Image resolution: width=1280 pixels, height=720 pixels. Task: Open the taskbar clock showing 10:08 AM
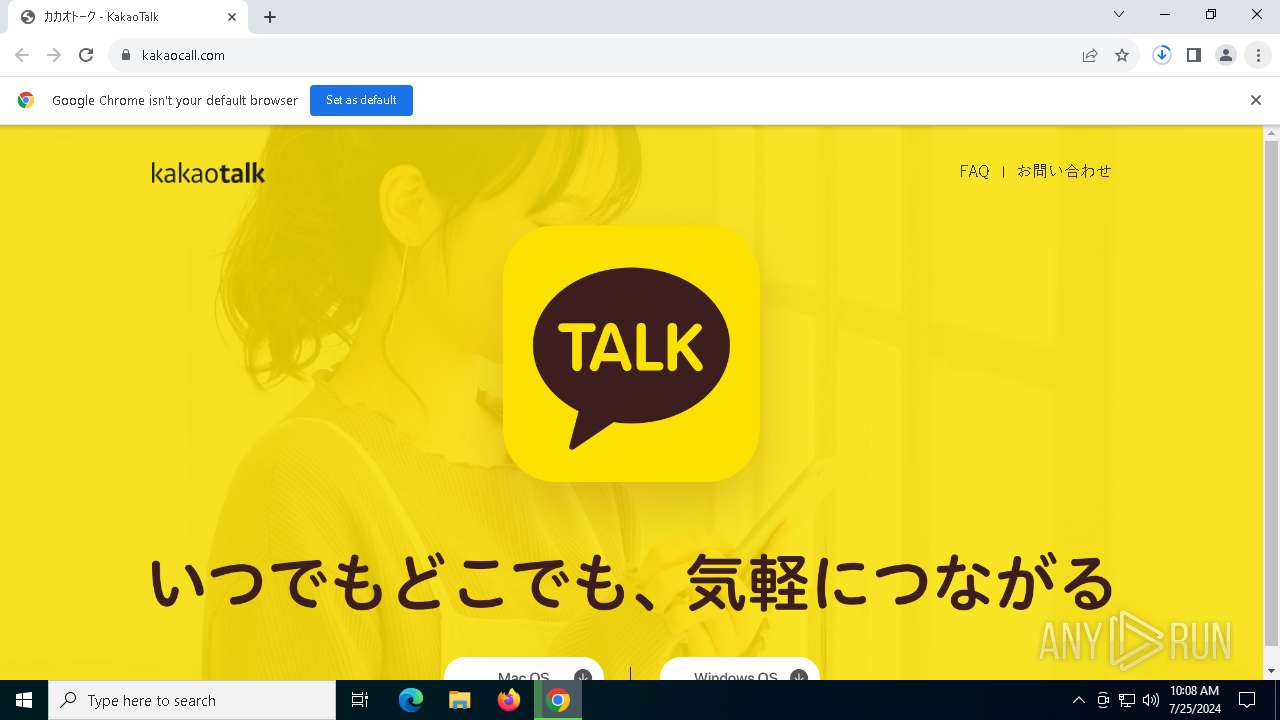tap(1194, 700)
